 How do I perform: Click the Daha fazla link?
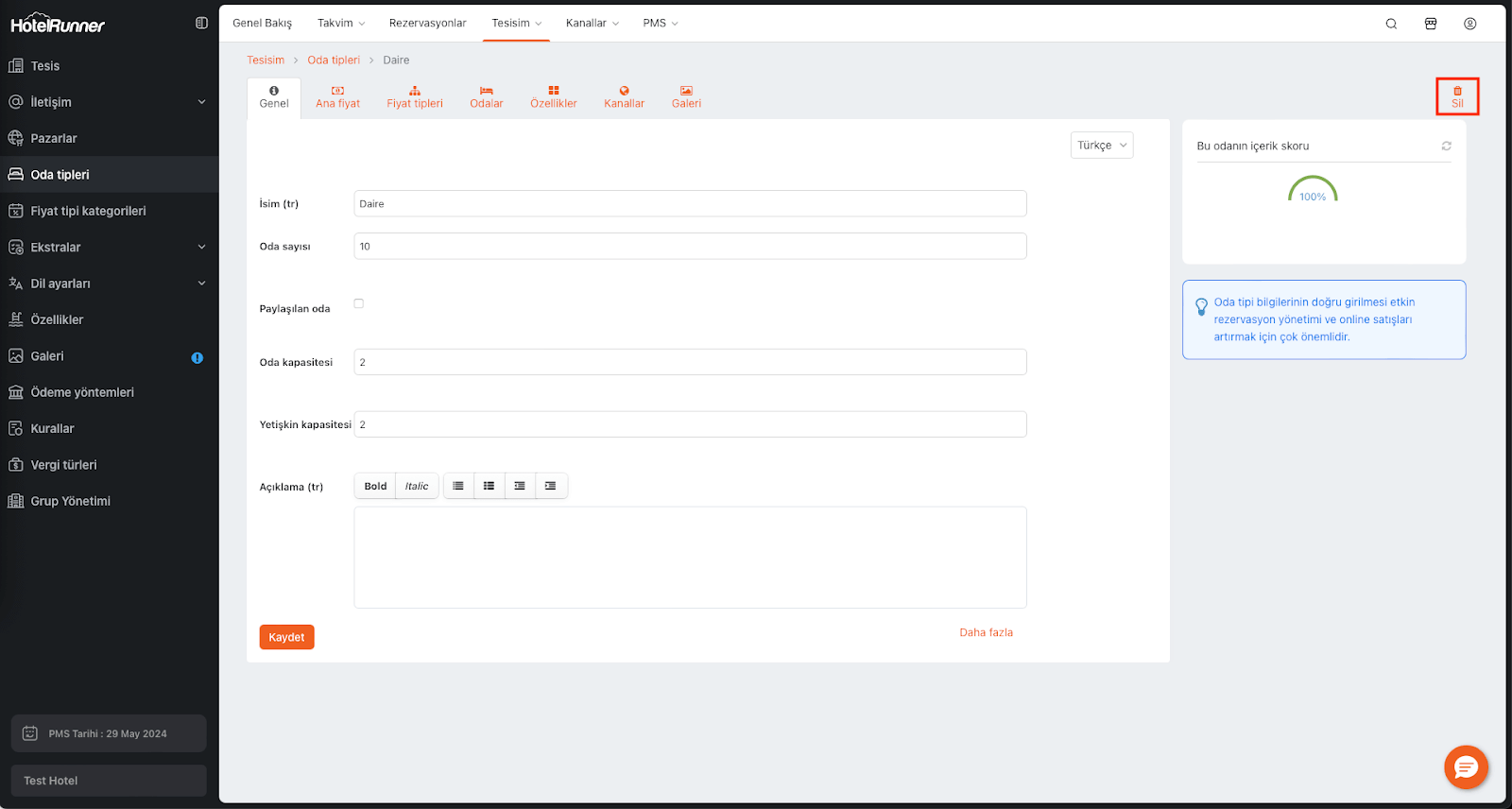coord(986,632)
